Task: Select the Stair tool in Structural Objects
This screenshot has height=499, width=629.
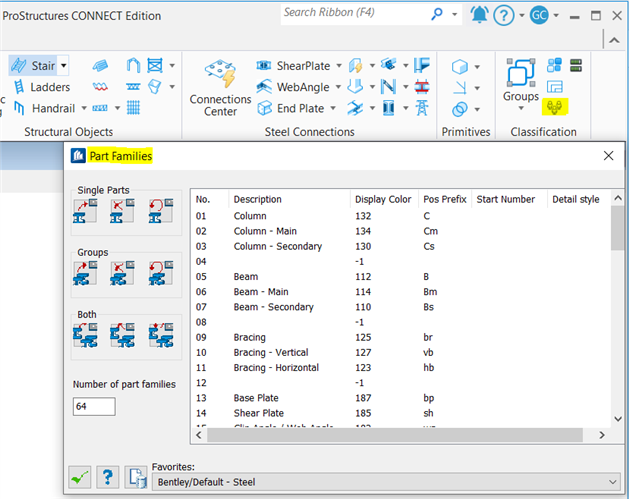Action: [x=33, y=65]
